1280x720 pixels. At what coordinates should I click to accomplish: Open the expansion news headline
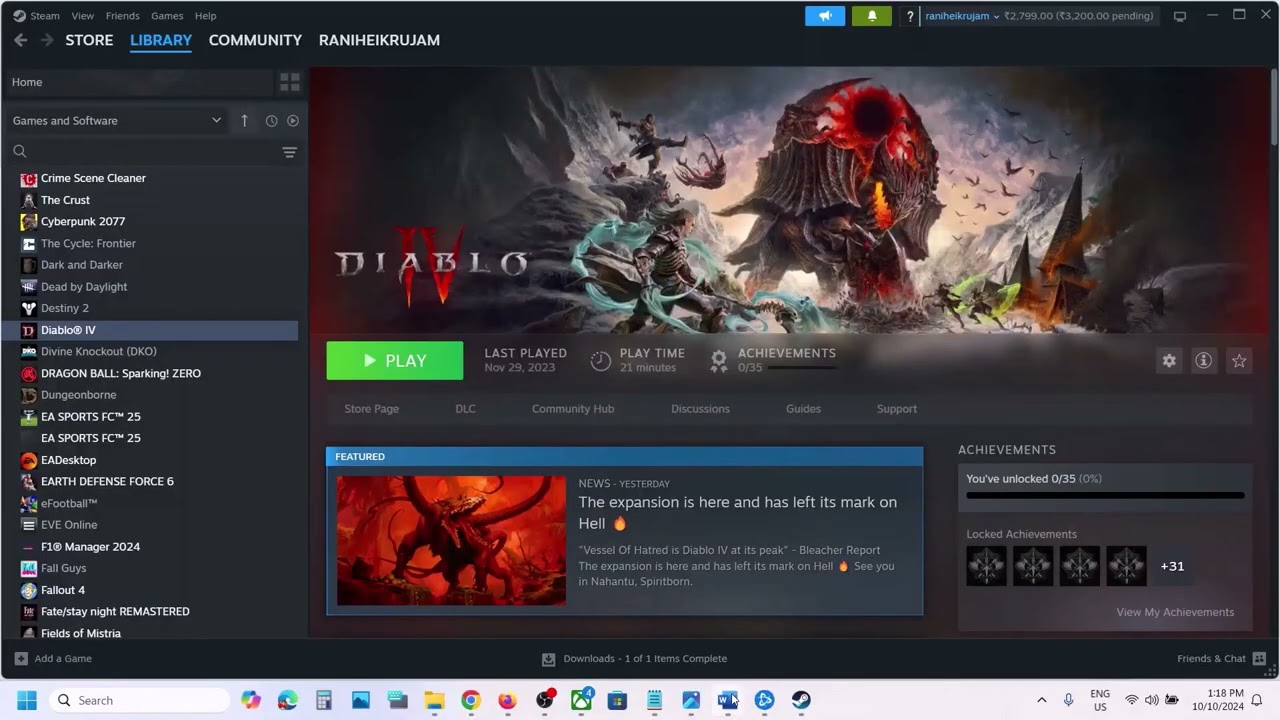coord(738,512)
